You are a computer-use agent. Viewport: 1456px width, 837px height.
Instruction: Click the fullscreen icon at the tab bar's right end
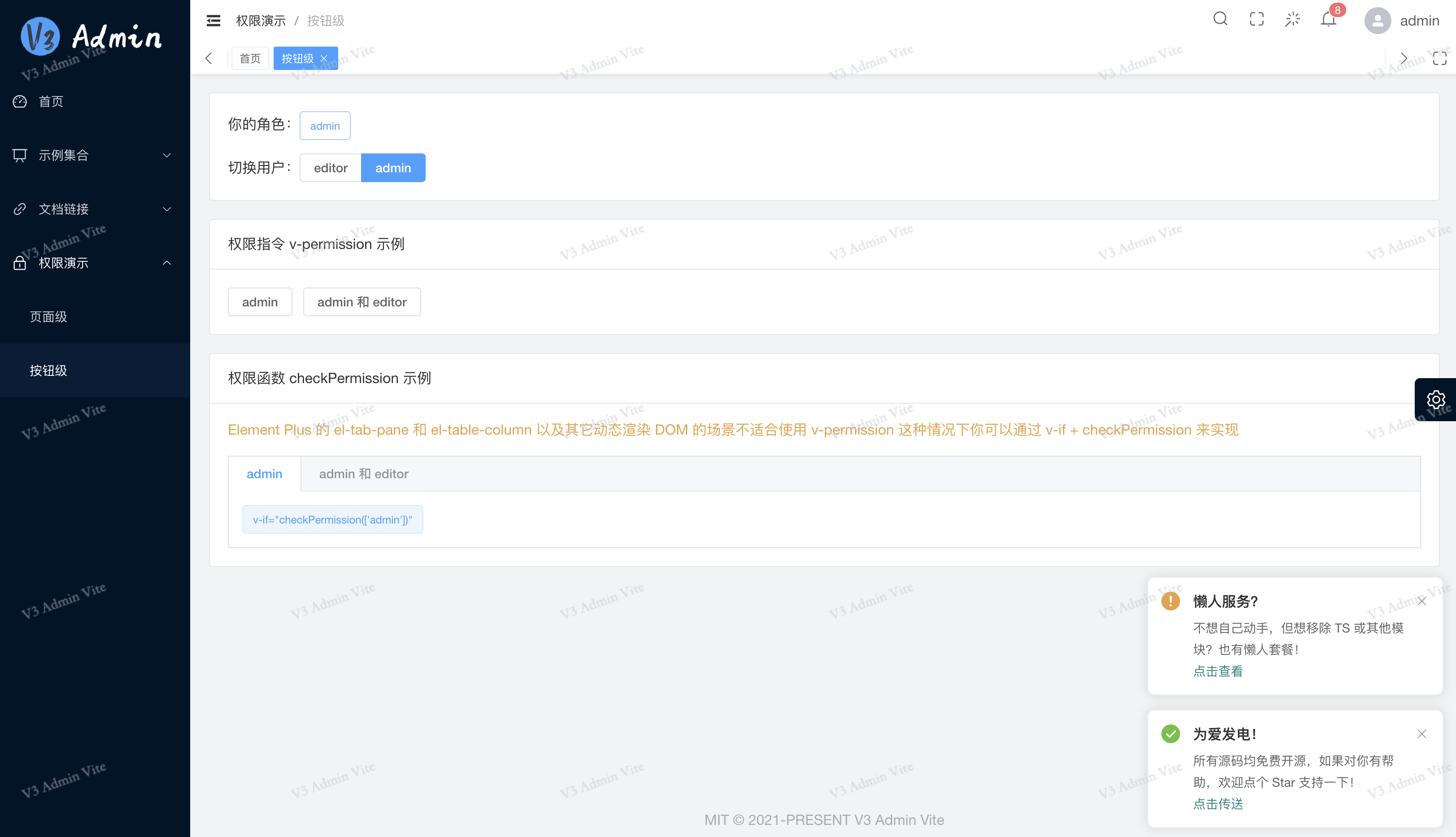click(1440, 58)
